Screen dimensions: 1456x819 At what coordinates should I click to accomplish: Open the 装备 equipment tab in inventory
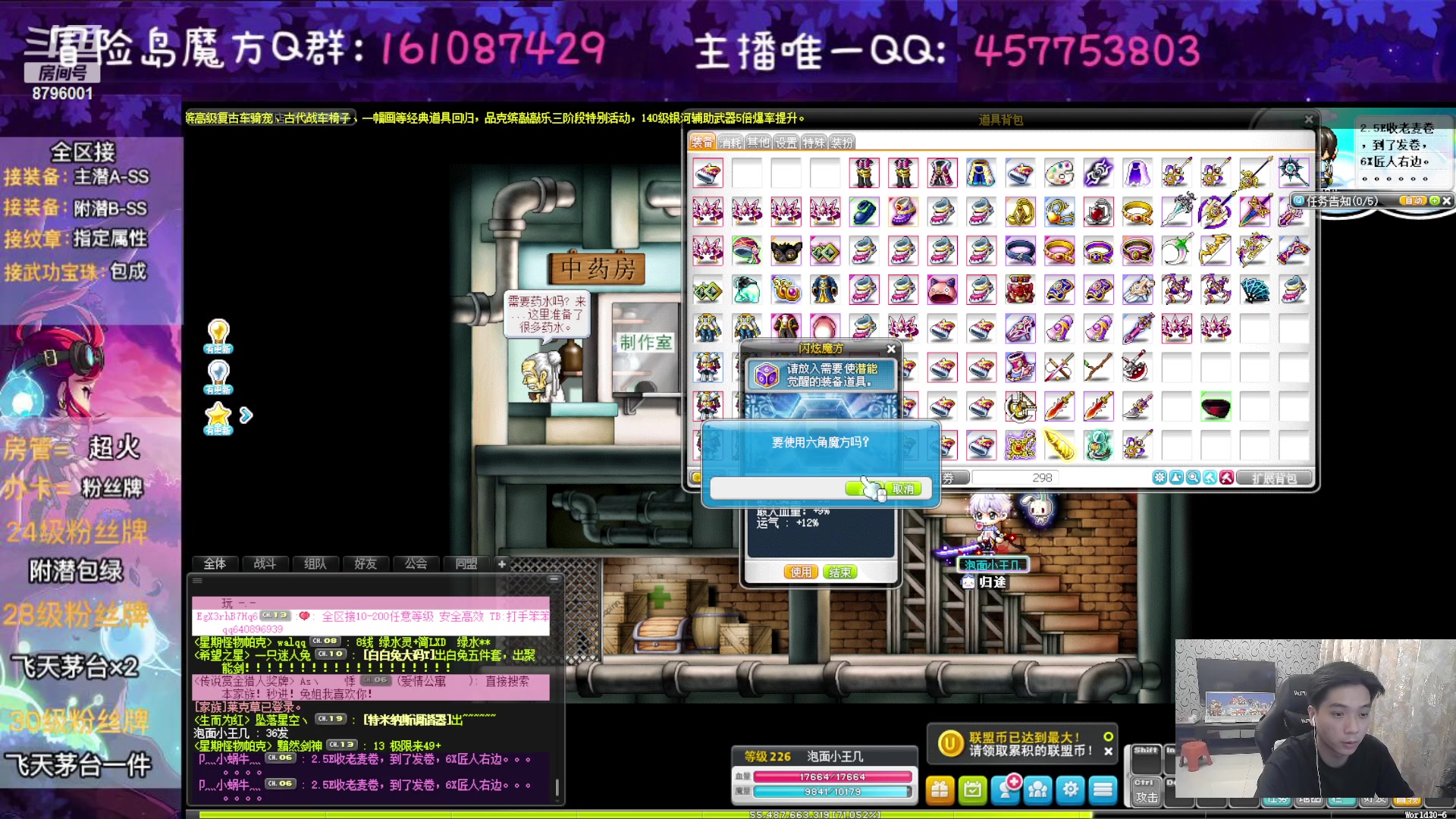[702, 142]
